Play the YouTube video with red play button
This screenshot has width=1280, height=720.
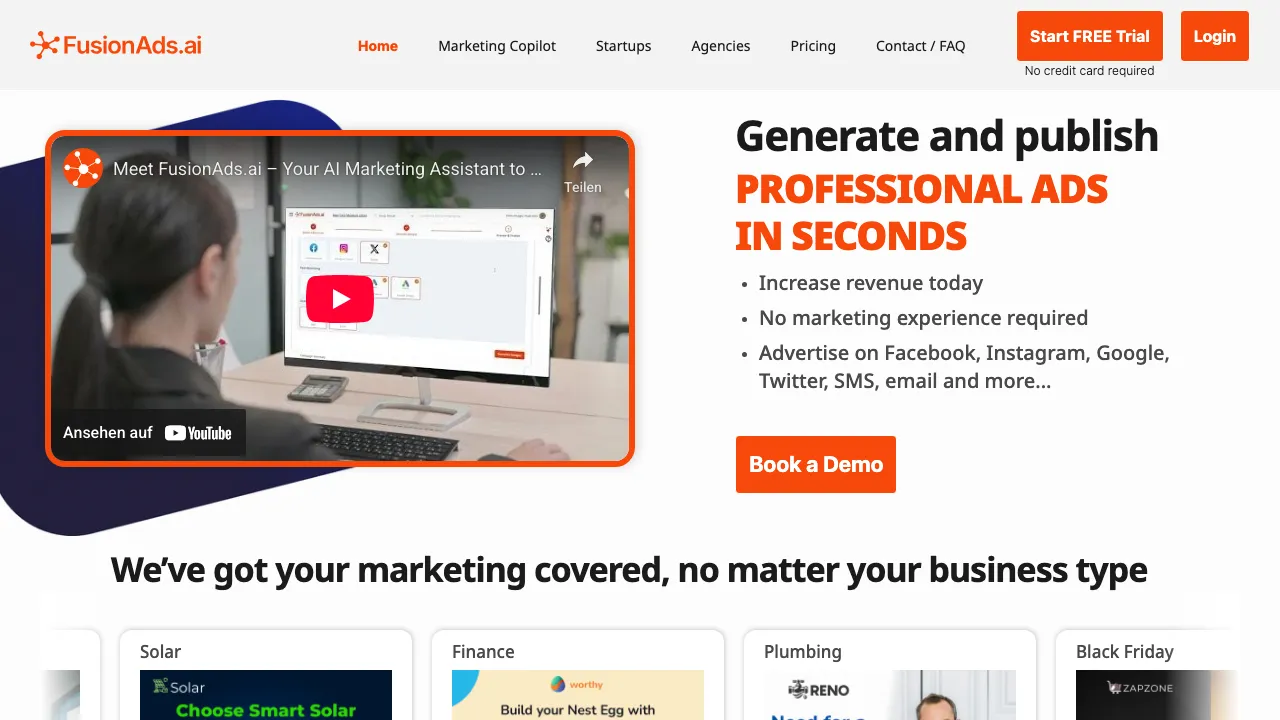(340, 298)
